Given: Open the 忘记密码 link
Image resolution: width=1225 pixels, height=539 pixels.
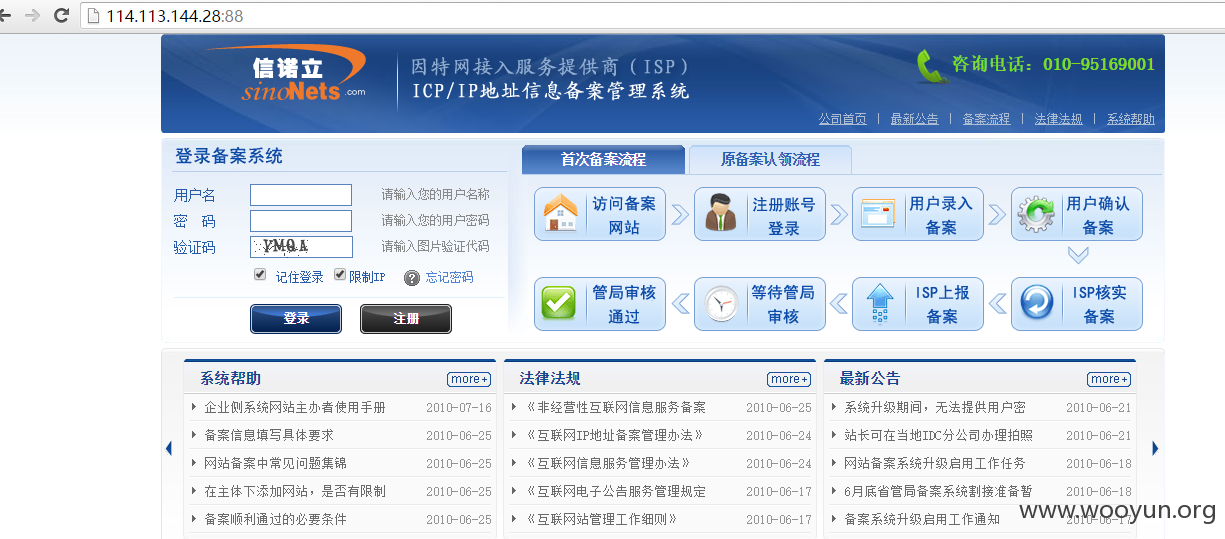Looking at the screenshot, I should tap(450, 277).
